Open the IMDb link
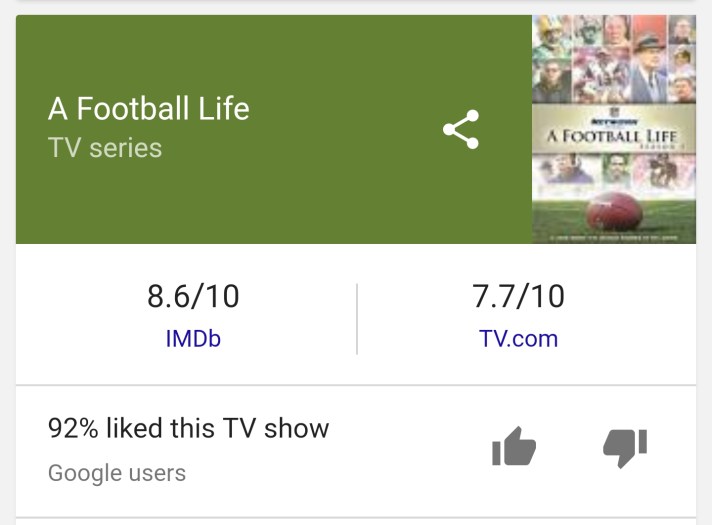The image size is (712, 525). pyautogui.click(x=193, y=338)
